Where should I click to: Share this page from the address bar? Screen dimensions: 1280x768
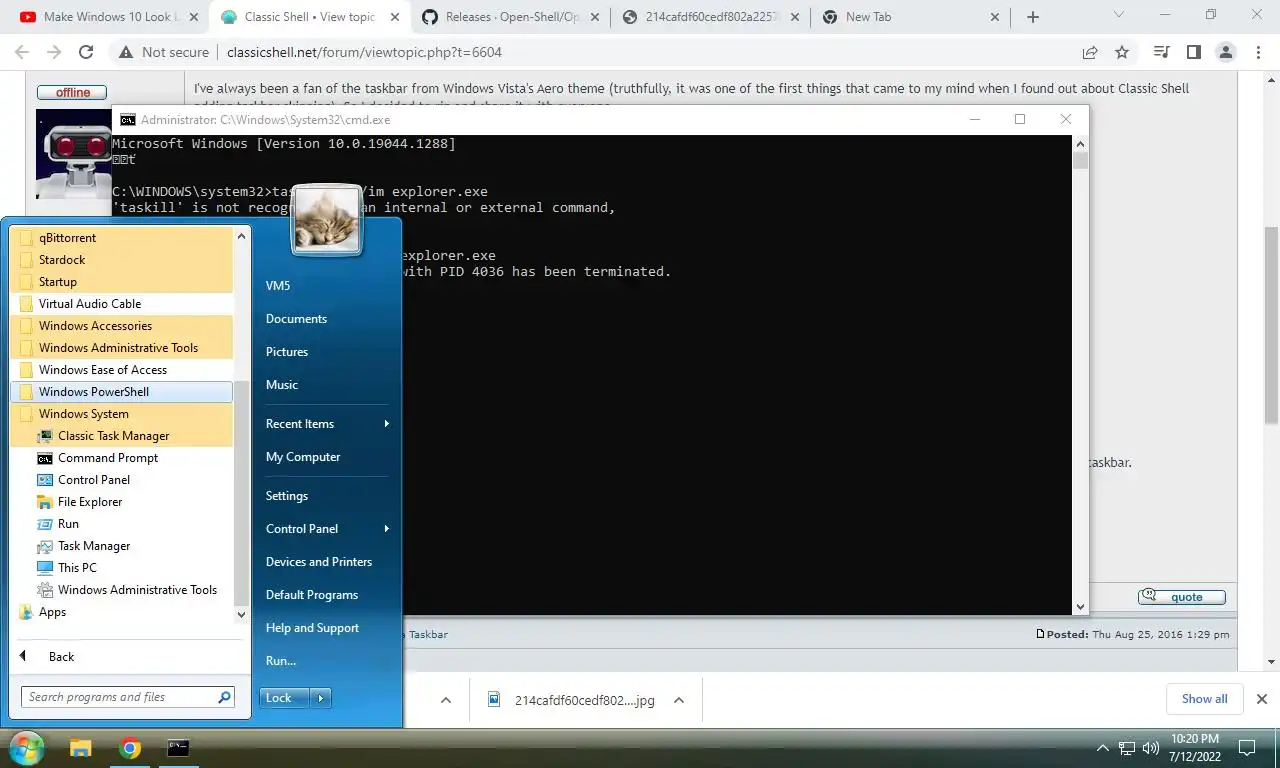point(1089,52)
